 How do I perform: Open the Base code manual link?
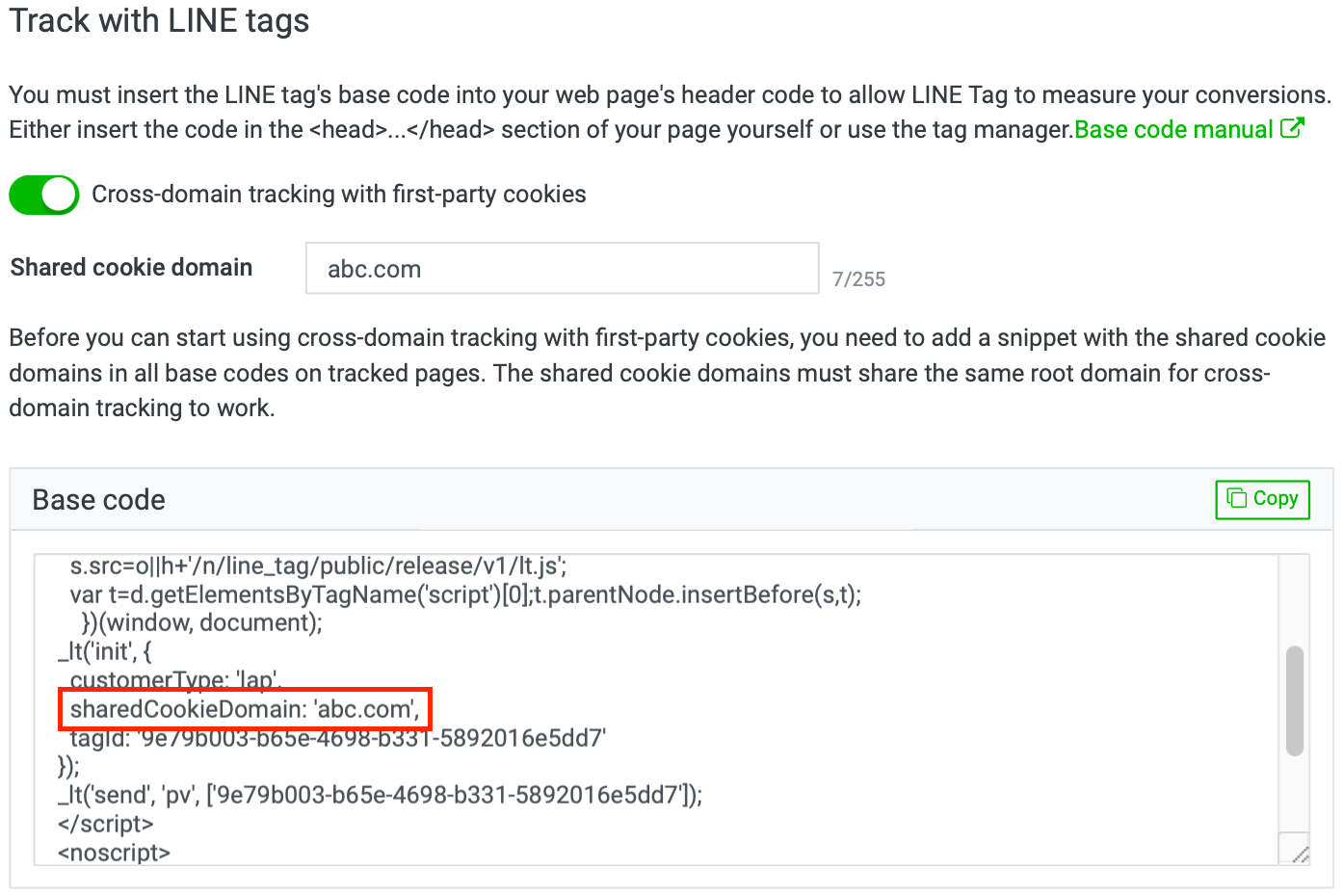click(x=1173, y=130)
